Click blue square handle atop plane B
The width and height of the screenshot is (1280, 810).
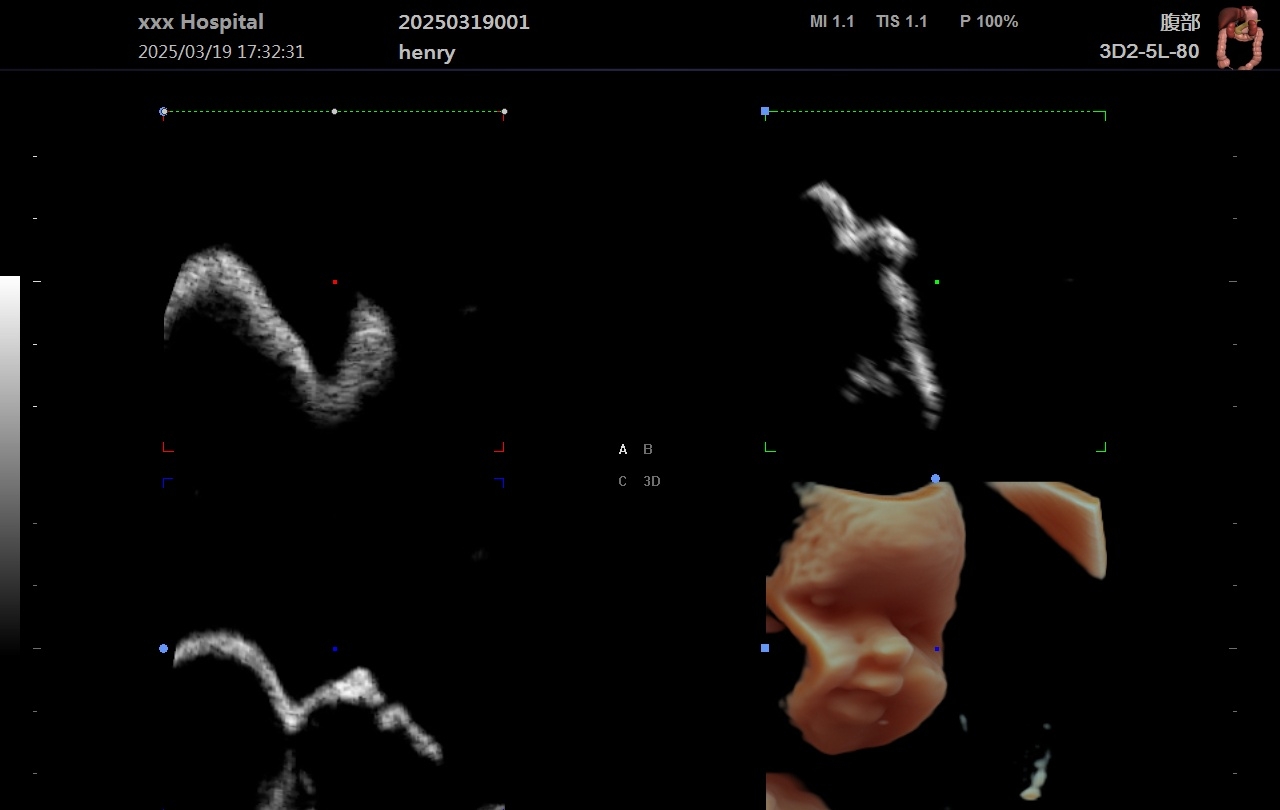(x=765, y=112)
